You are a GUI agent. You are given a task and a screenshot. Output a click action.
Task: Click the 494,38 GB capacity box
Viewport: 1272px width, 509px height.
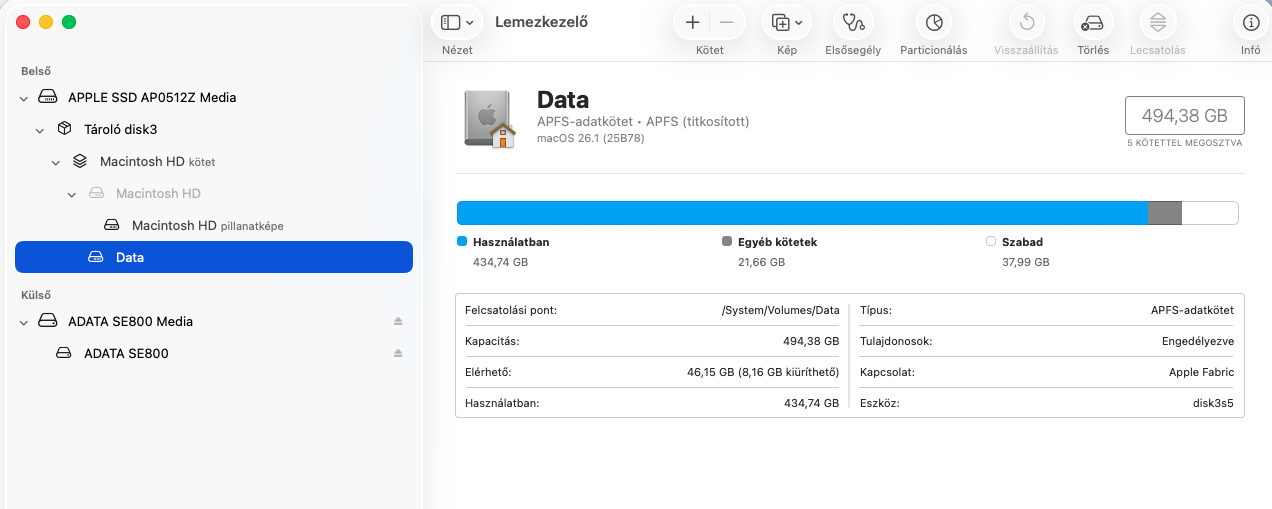[1185, 116]
